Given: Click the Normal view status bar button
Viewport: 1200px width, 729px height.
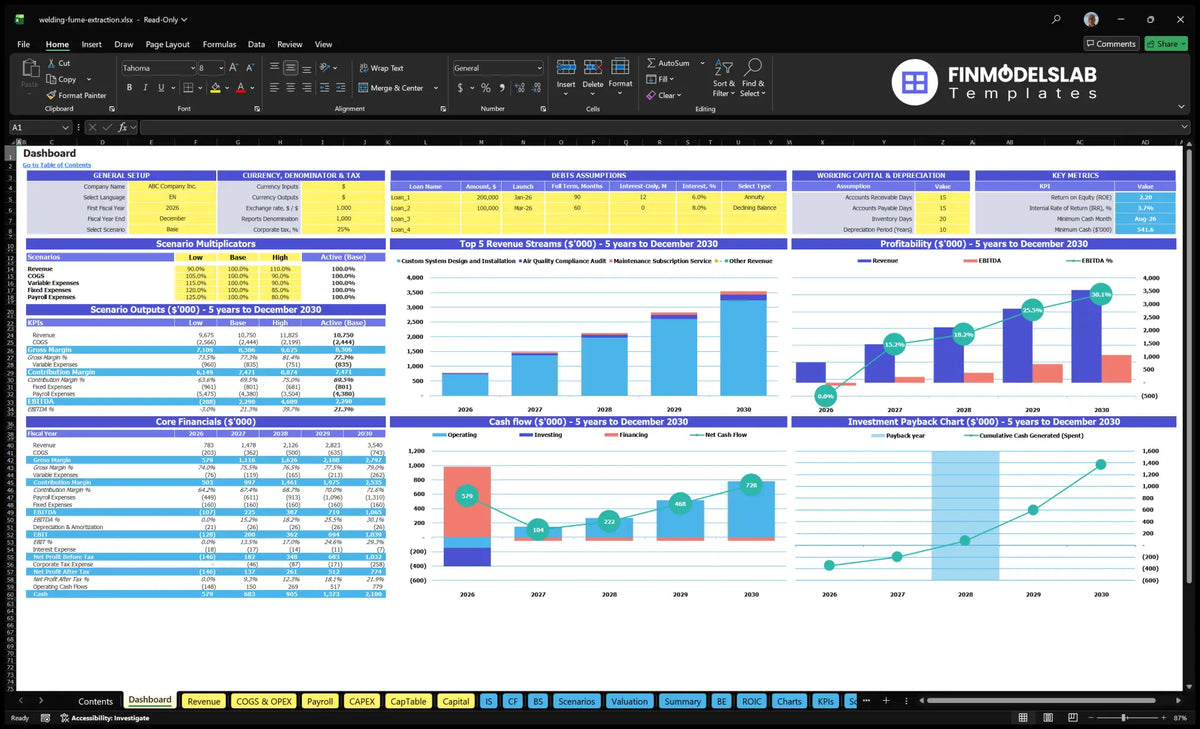Looking at the screenshot, I should [1023, 718].
